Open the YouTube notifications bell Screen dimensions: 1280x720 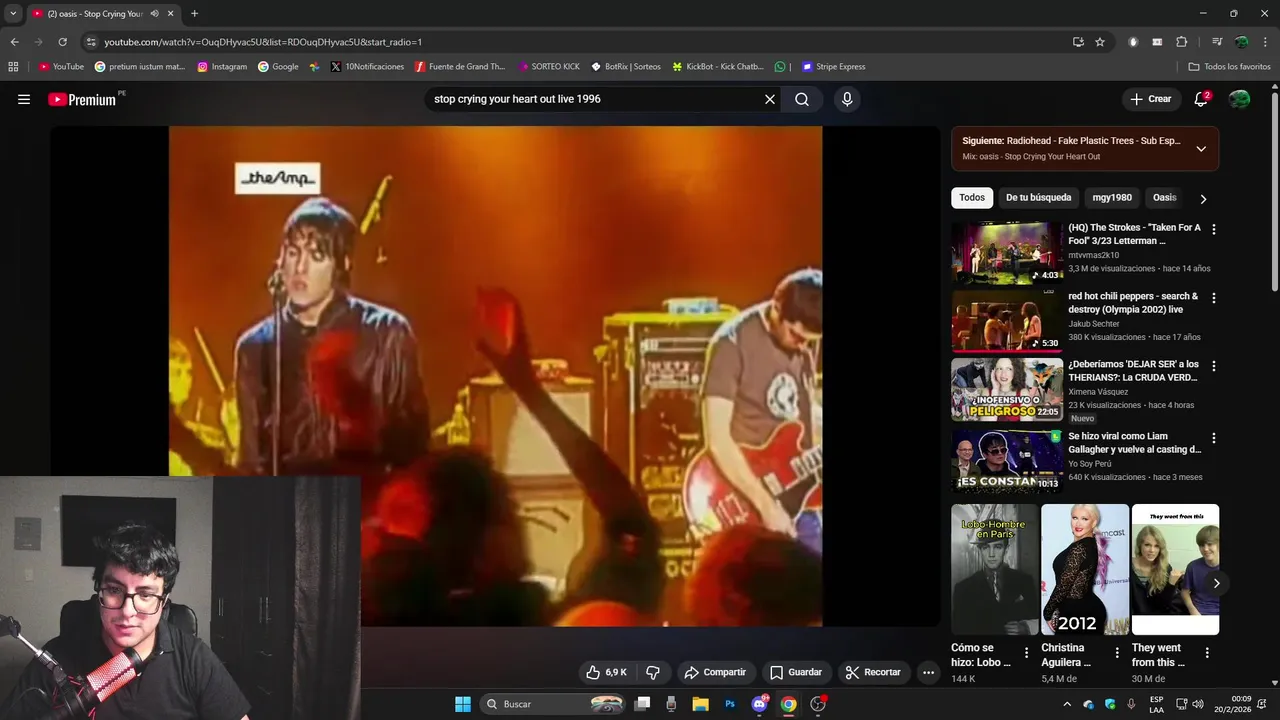click(x=1201, y=99)
